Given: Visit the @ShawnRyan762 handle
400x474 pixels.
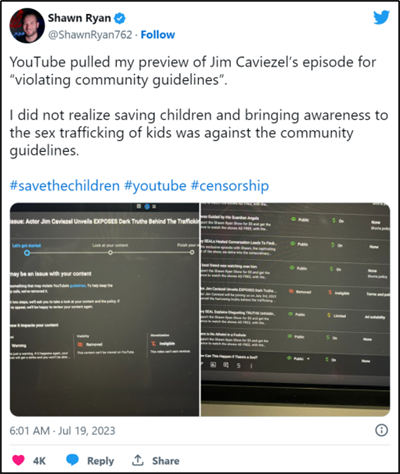Looking at the screenshot, I should coord(90,35).
